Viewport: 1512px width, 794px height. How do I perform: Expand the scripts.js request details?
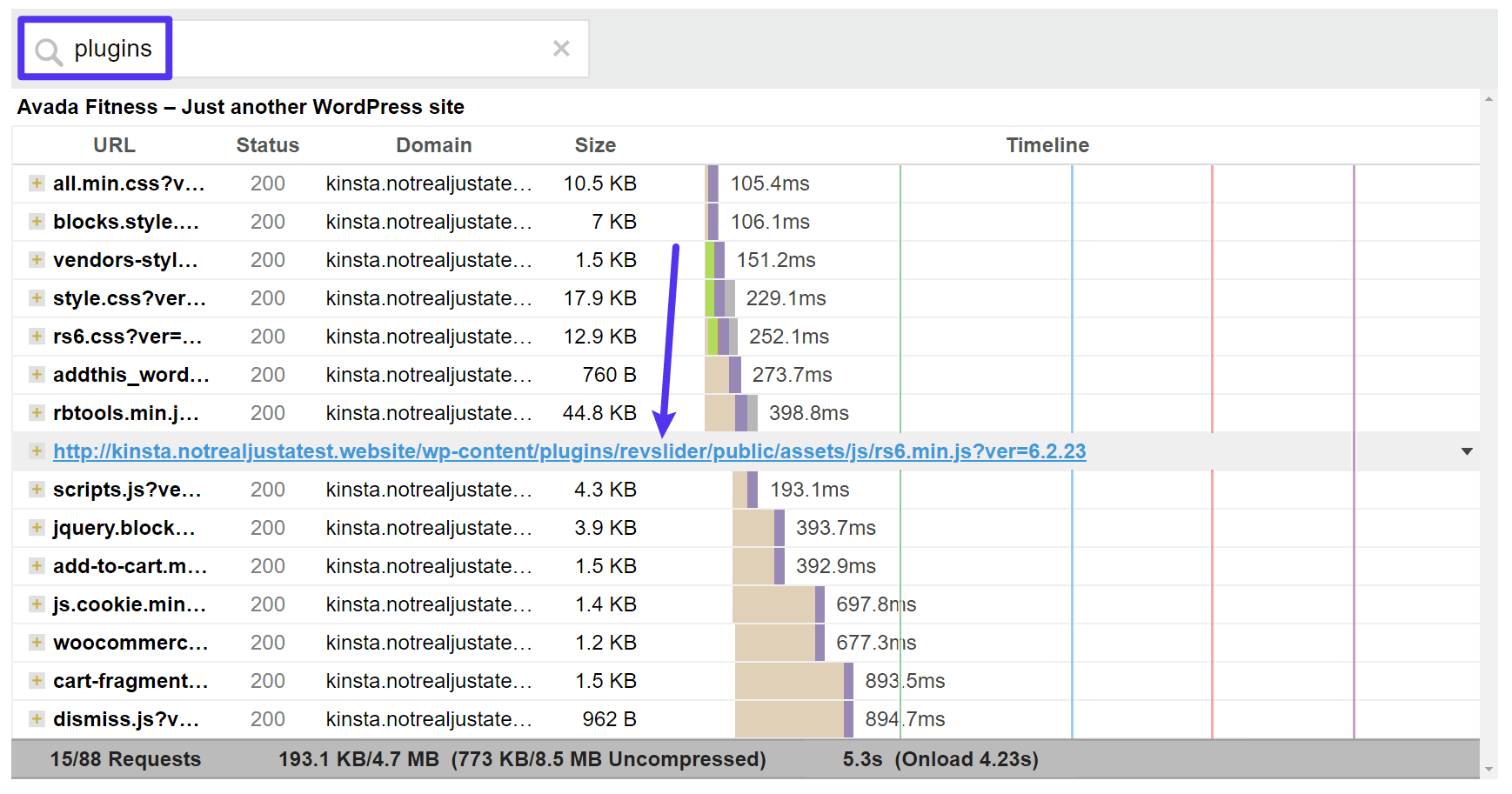[x=36, y=490]
